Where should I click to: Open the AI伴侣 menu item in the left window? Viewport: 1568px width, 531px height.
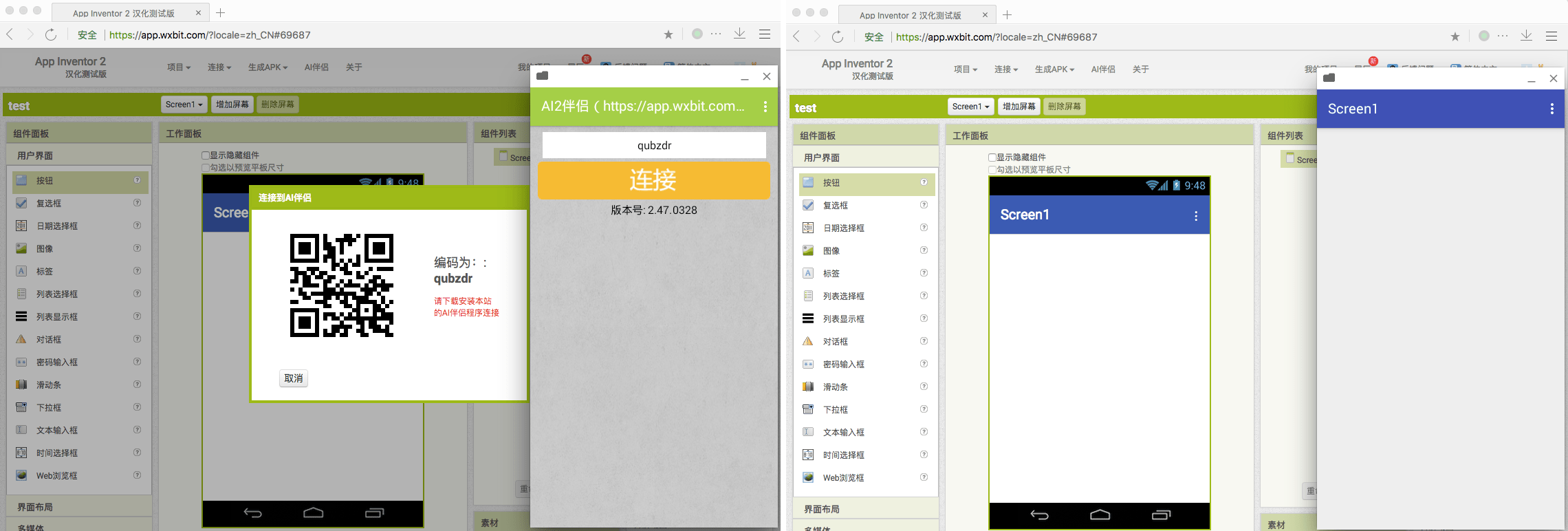[x=316, y=67]
